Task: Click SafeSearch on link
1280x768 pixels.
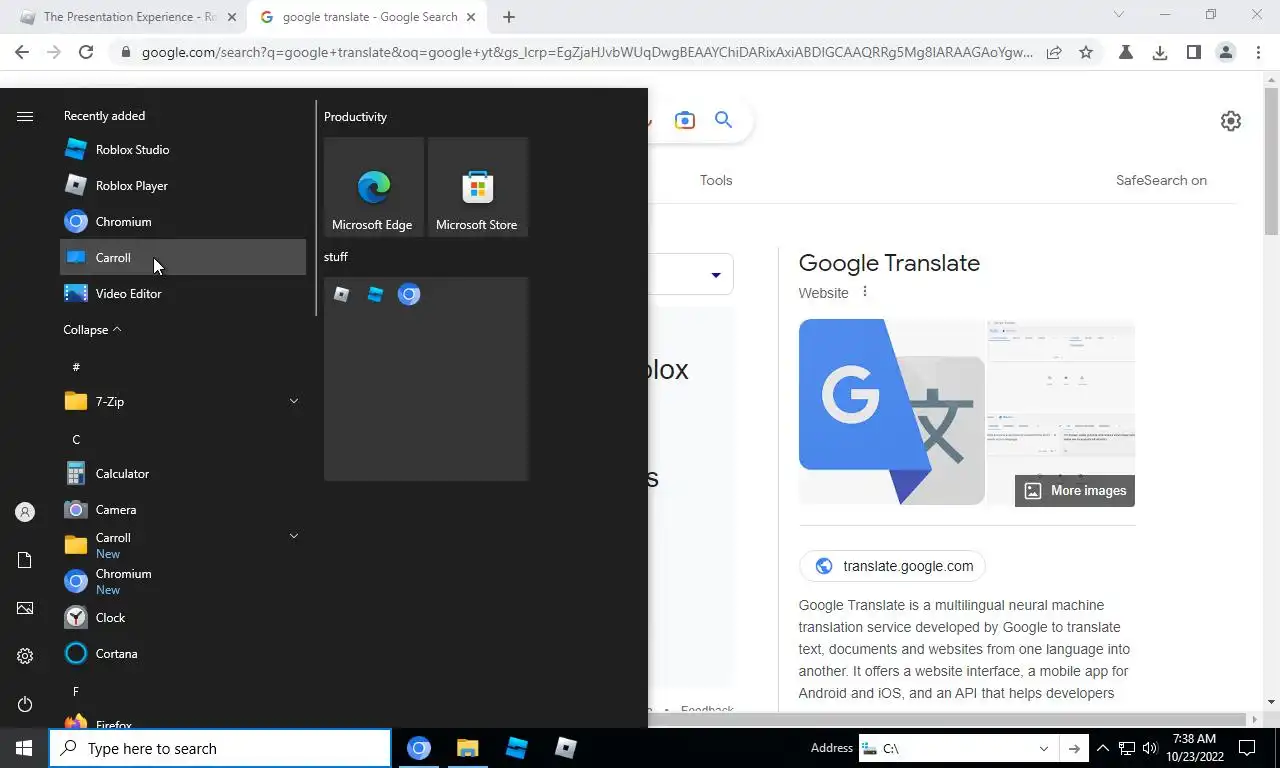Action: pyautogui.click(x=1161, y=181)
